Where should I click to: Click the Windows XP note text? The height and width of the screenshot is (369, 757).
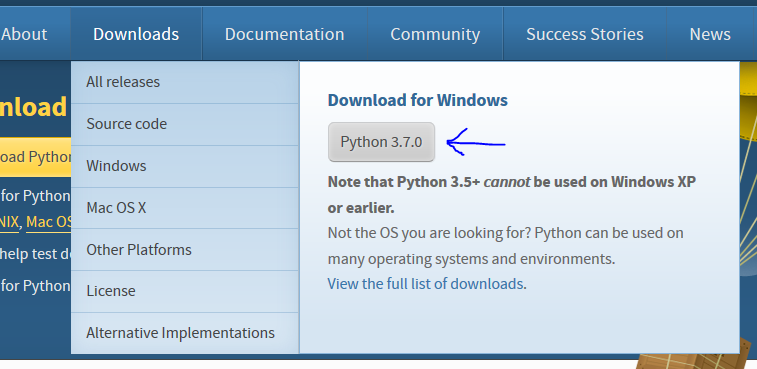[512, 195]
